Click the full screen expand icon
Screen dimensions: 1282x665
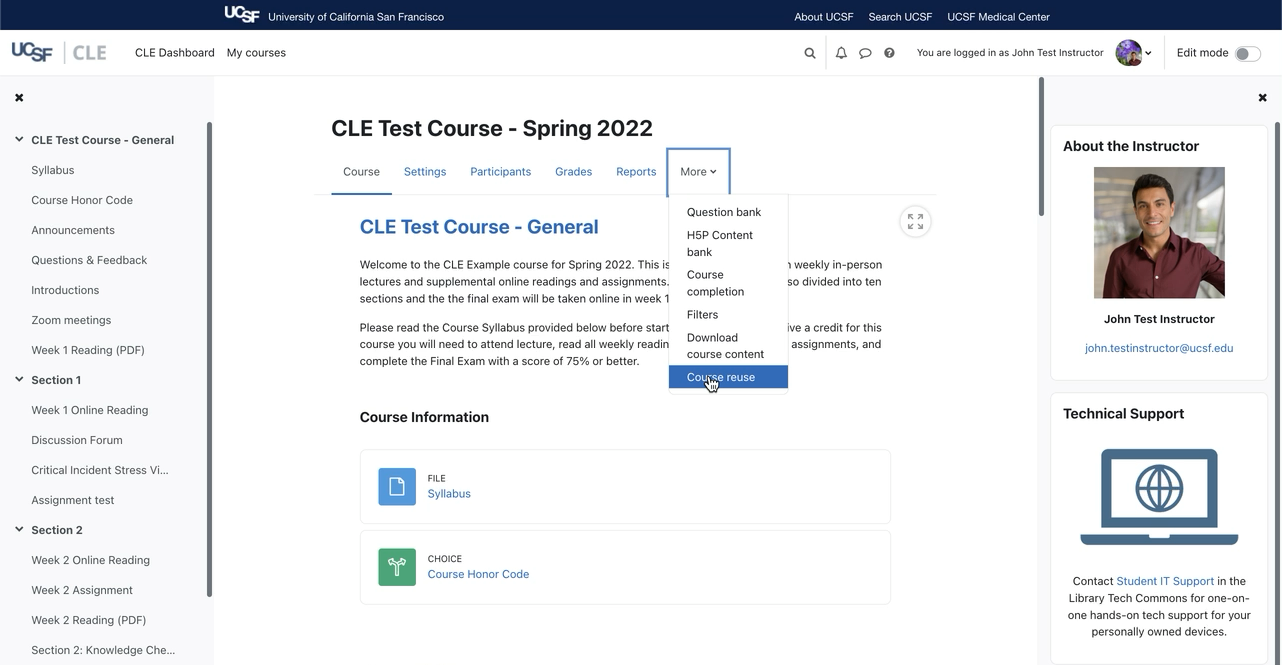pyautogui.click(x=915, y=222)
